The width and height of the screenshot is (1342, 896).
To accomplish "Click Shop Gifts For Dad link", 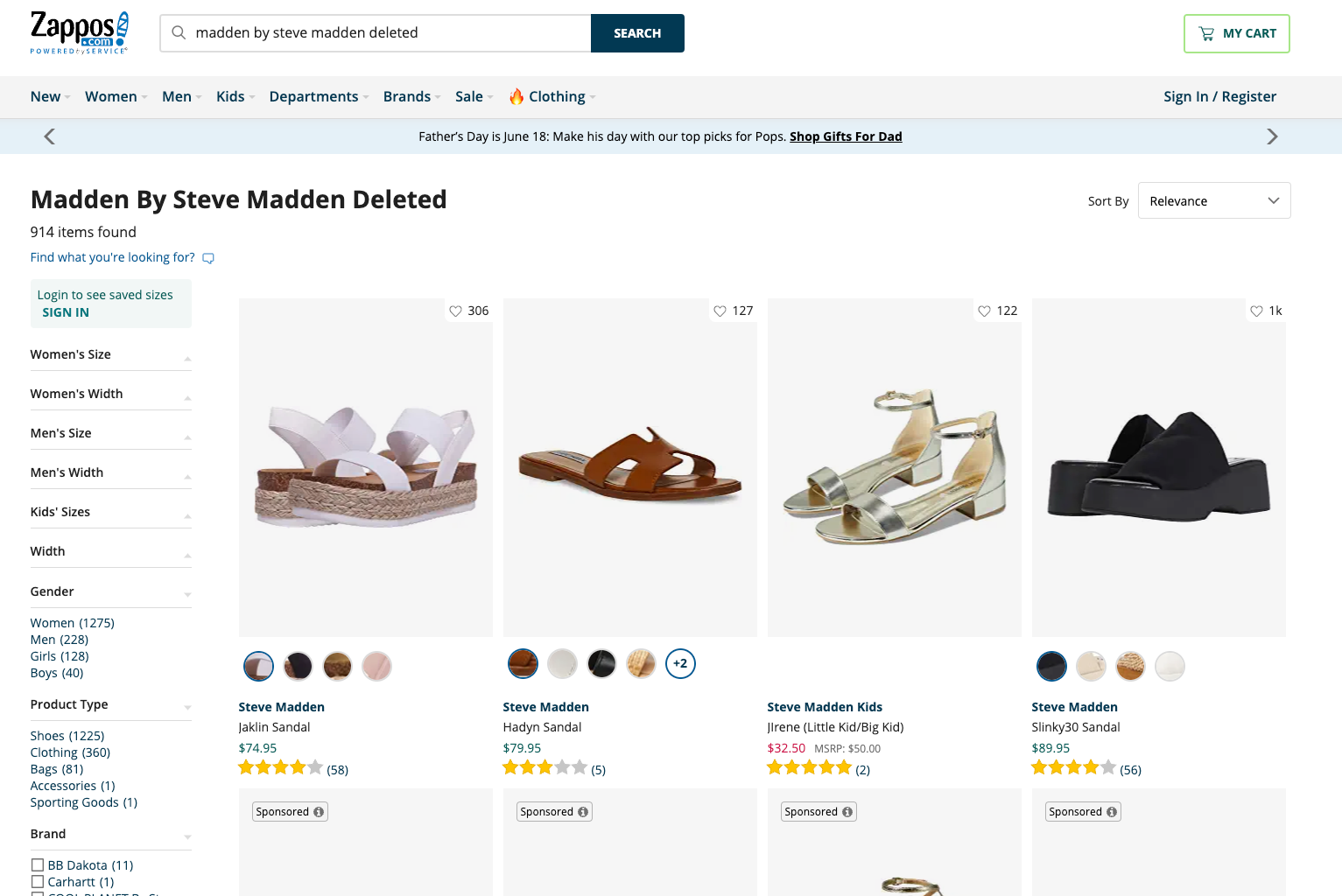I will pyautogui.click(x=845, y=136).
